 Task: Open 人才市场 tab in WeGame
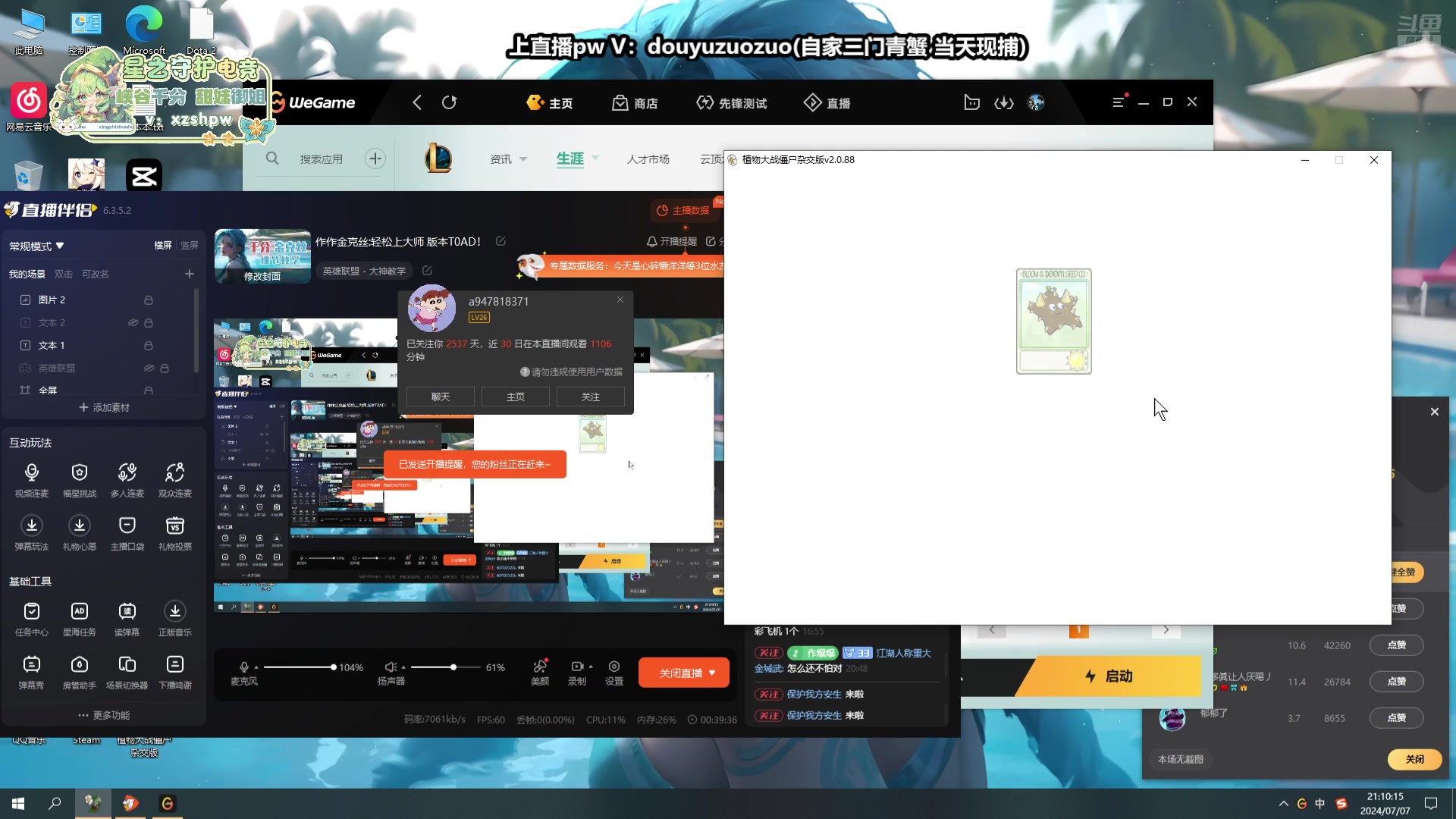(x=648, y=158)
